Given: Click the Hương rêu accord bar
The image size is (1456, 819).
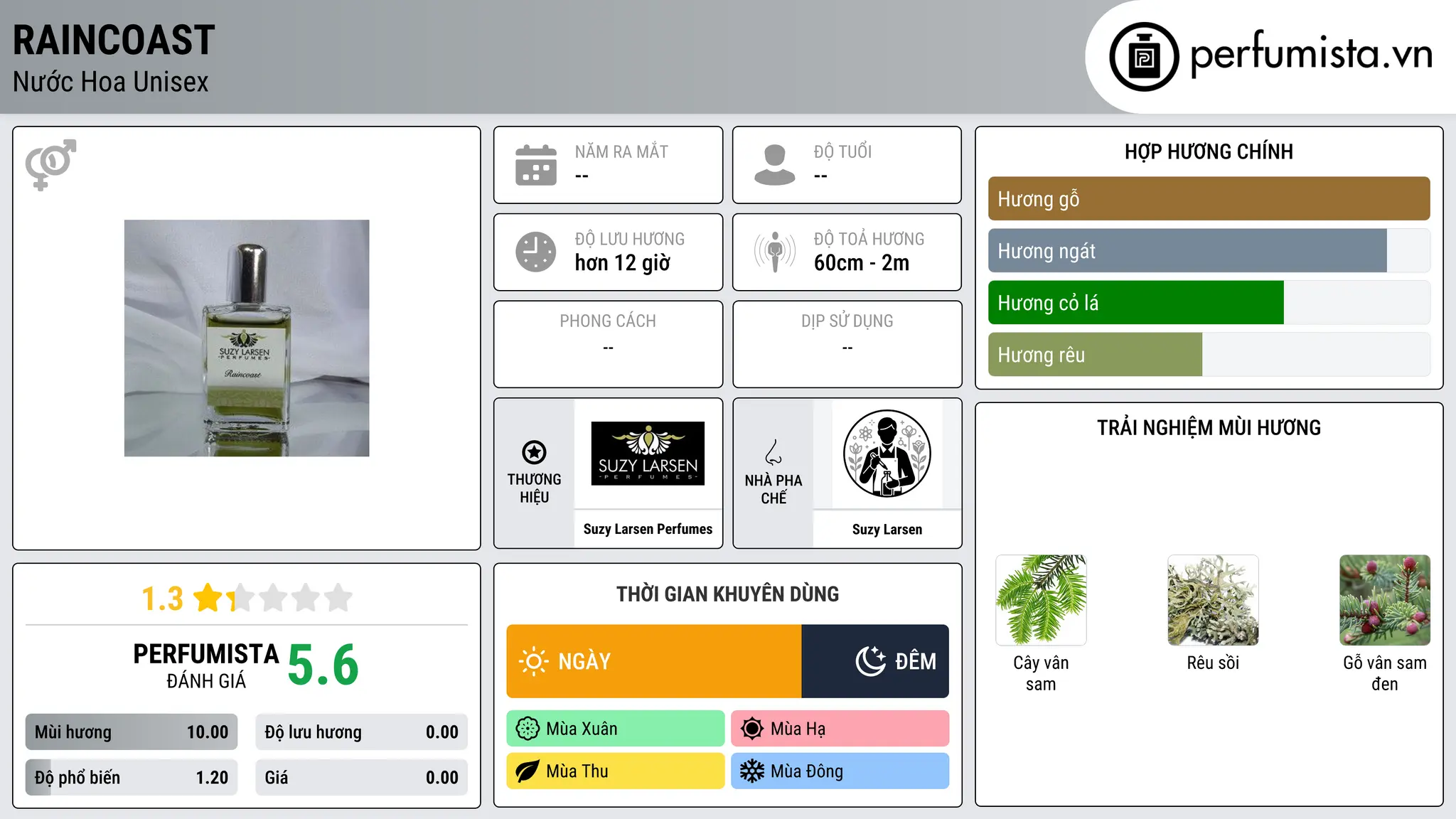Looking at the screenshot, I should [x=1209, y=355].
